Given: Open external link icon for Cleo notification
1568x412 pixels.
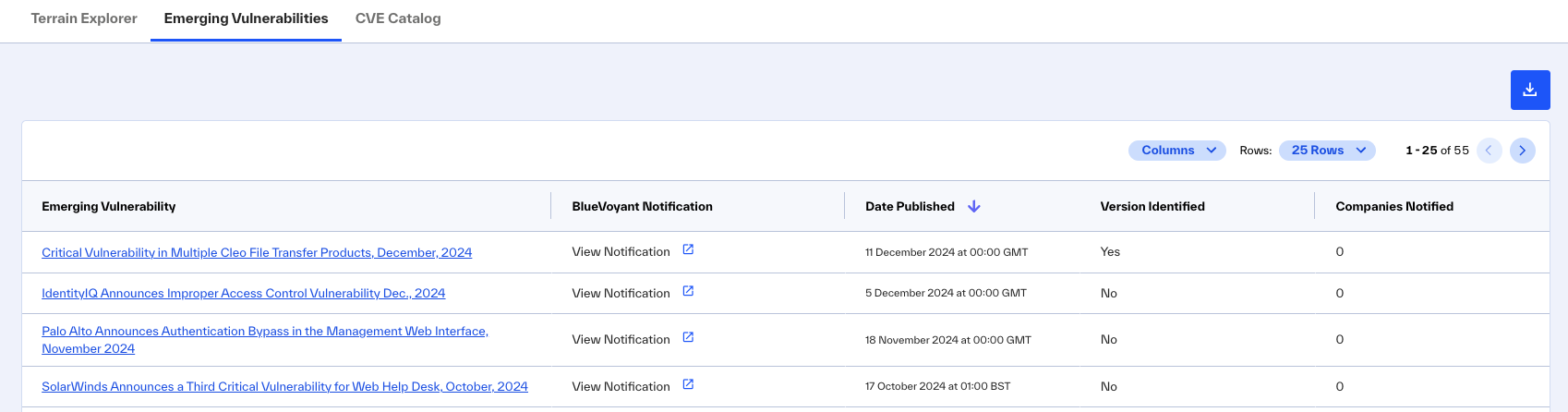Looking at the screenshot, I should 688,250.
